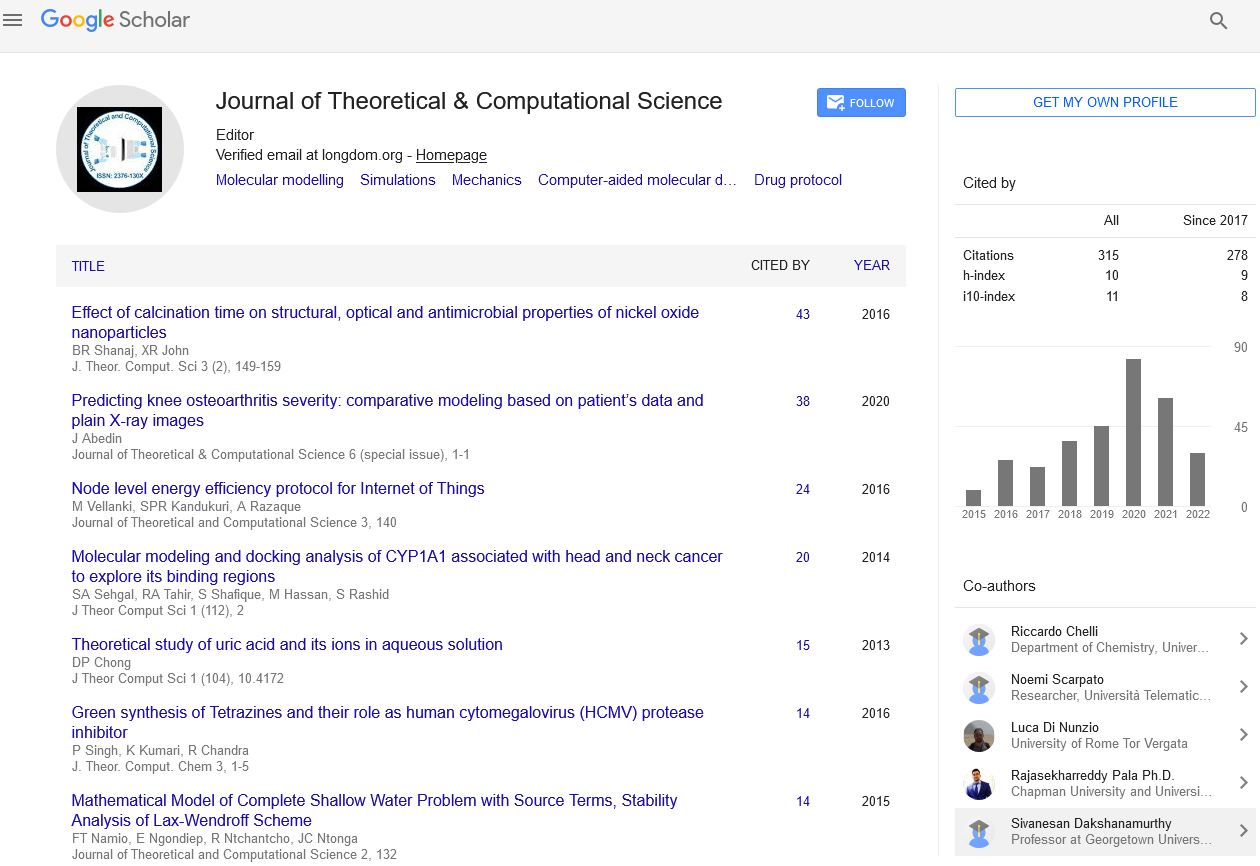Viewport: 1260px width, 866px height.
Task: Click Noemi Scarpato's avatar icon
Action: click(x=979, y=688)
